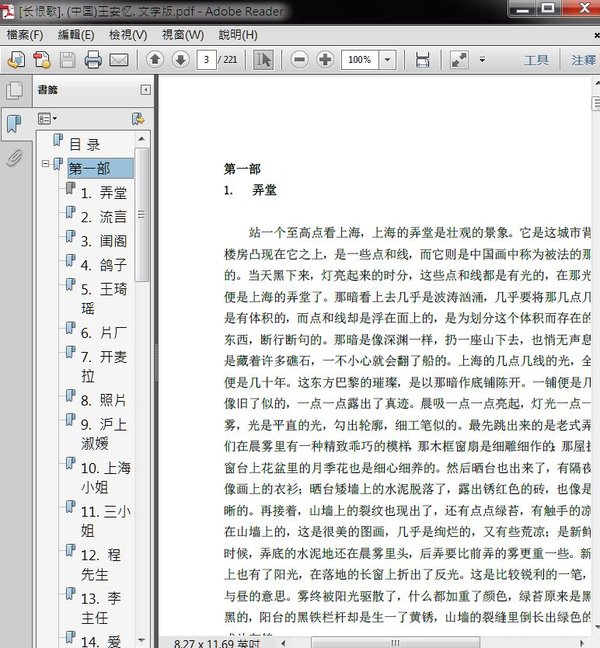The image size is (600, 648).
Task: Click the Print icon in toolbar
Action: point(93,60)
